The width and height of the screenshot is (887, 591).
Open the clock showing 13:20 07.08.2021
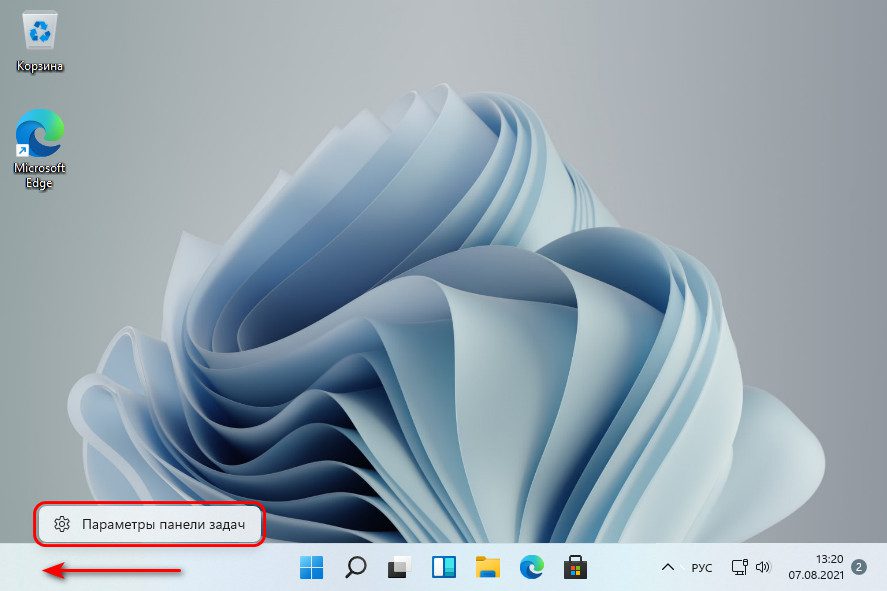(816, 567)
